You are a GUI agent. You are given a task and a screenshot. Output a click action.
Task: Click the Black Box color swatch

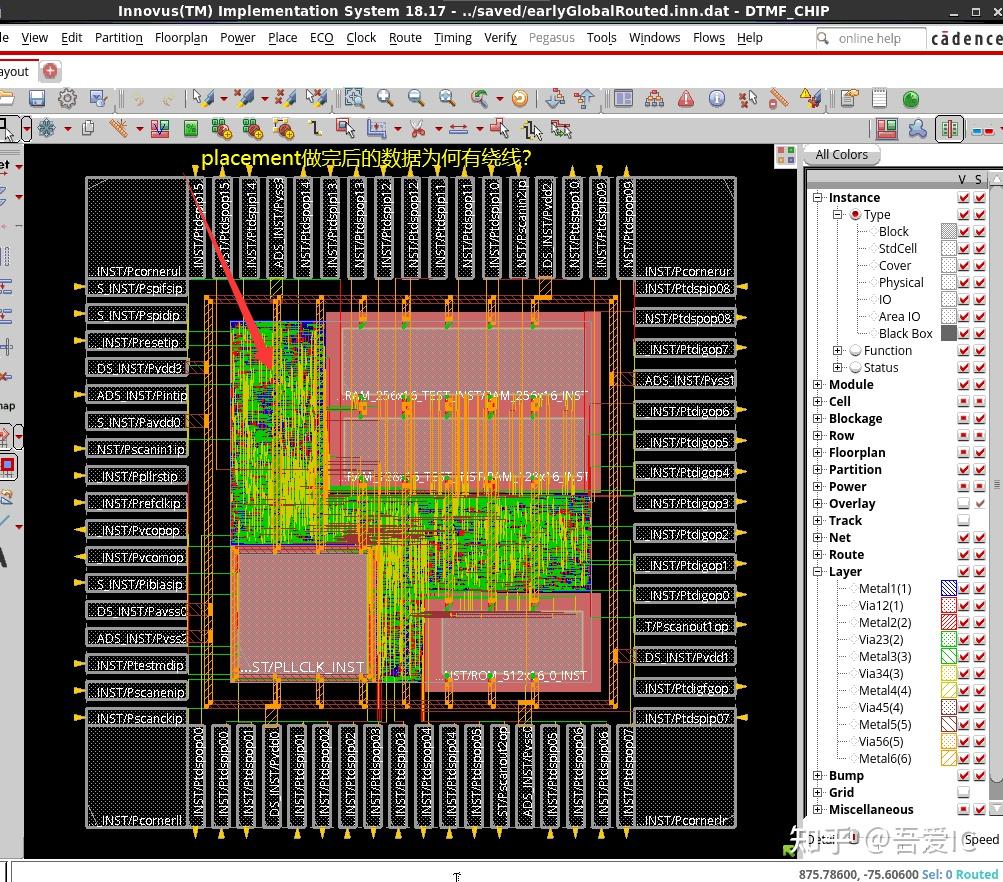(948, 334)
